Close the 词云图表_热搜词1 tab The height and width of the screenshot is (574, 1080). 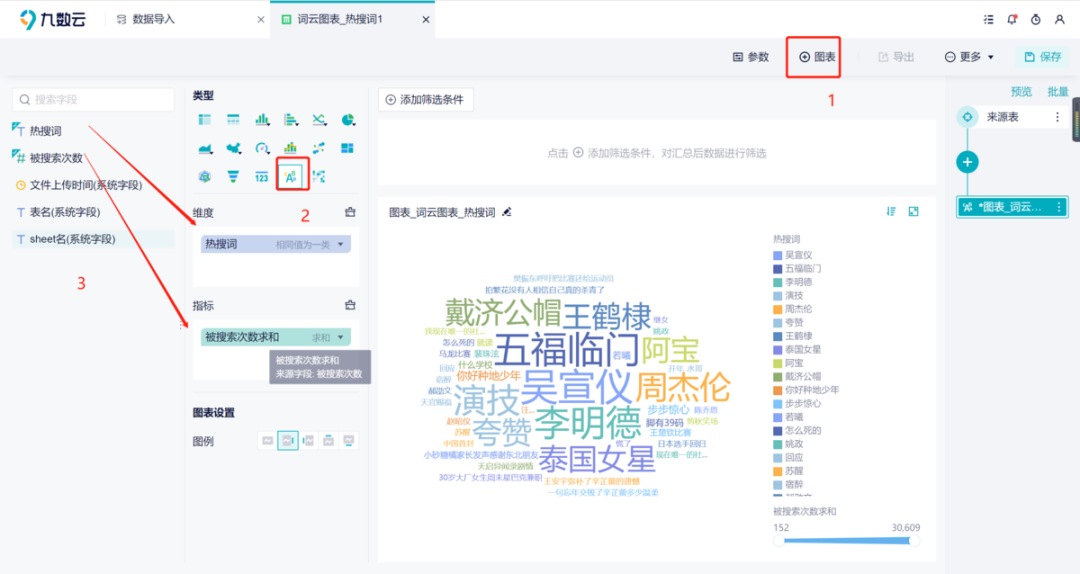click(426, 19)
